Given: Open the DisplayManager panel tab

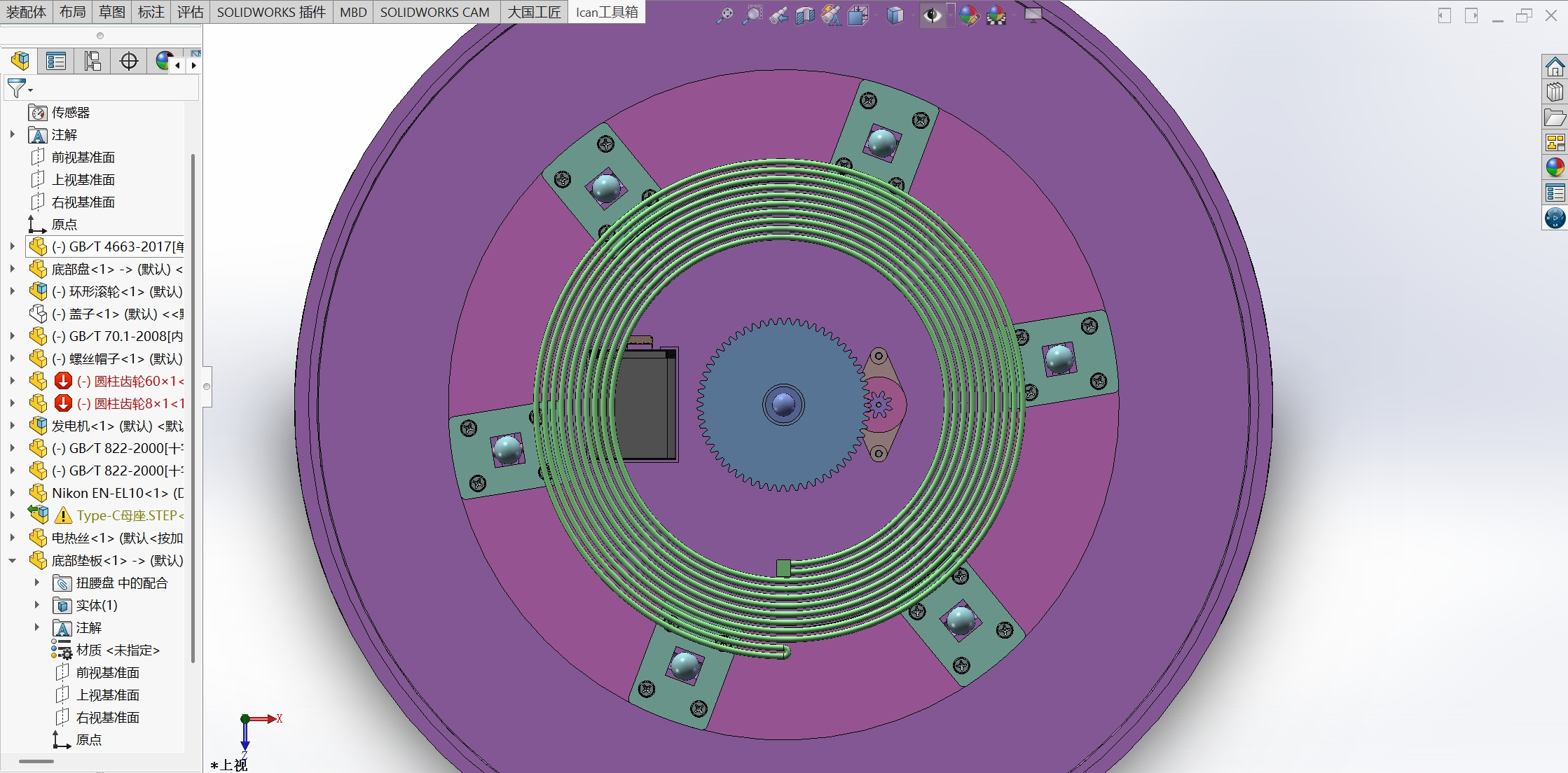Looking at the screenshot, I should [x=164, y=61].
